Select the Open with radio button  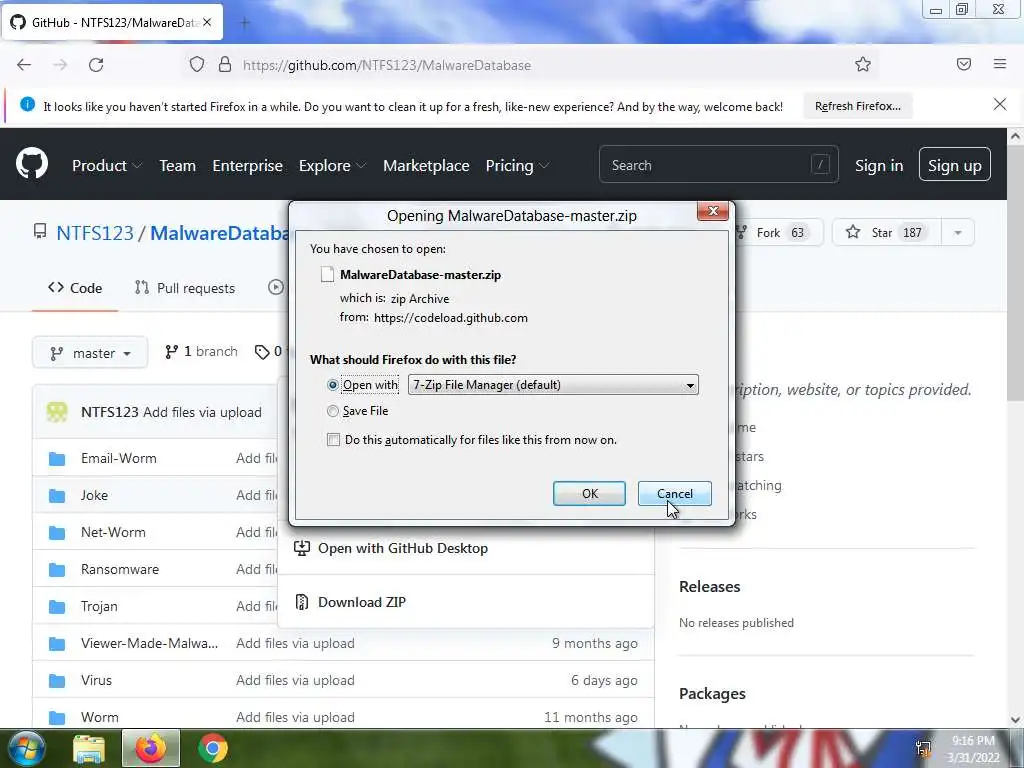point(333,385)
